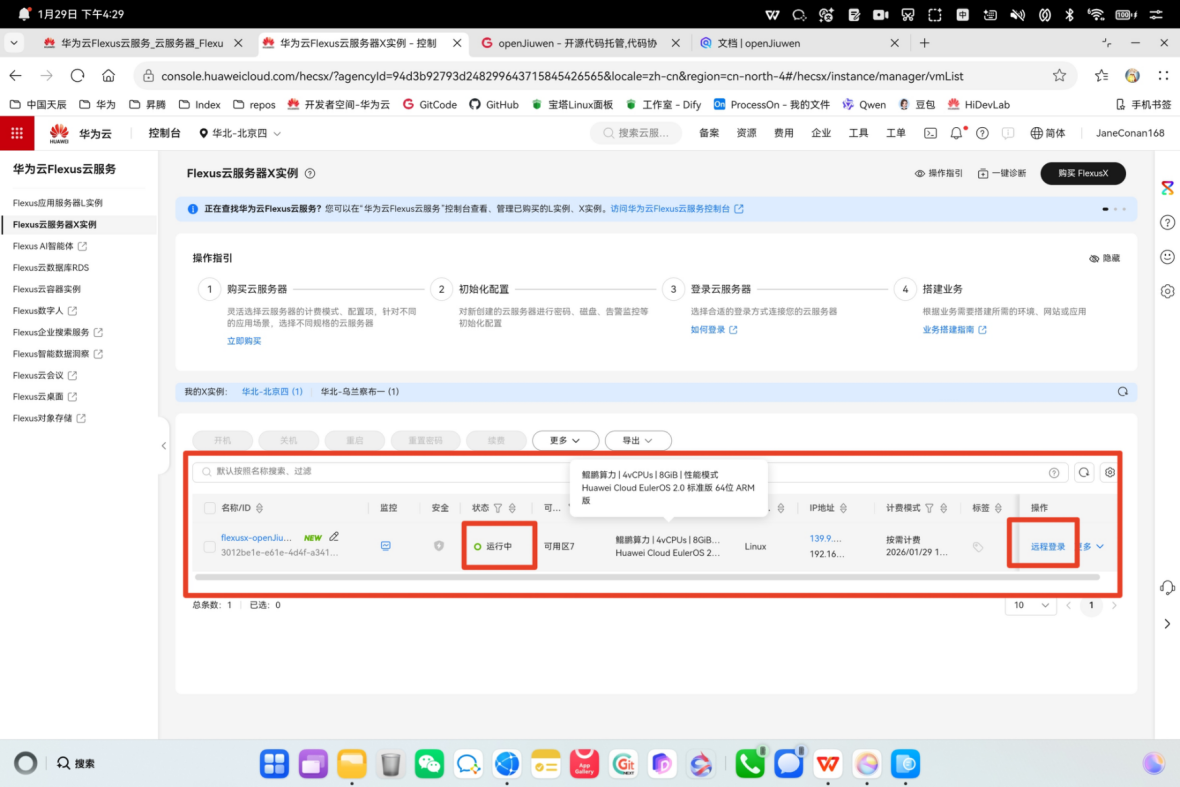The width and height of the screenshot is (1180, 787).
Task: Click the info icon beside Flexus云服务器X实例 title
Action: click(310, 173)
